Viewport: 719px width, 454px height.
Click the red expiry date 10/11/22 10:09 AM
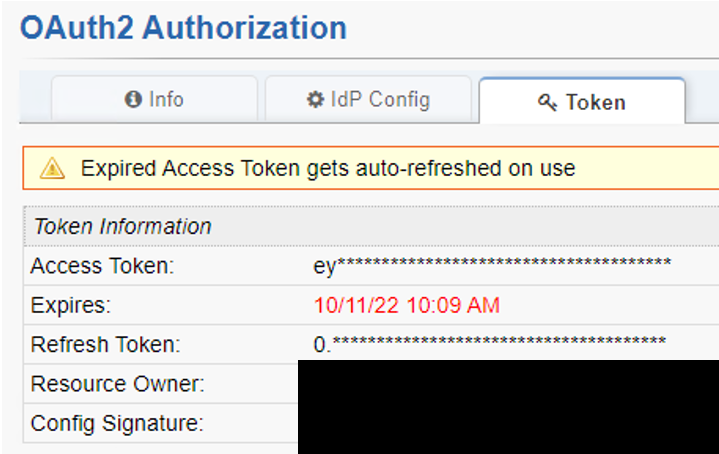(406, 305)
